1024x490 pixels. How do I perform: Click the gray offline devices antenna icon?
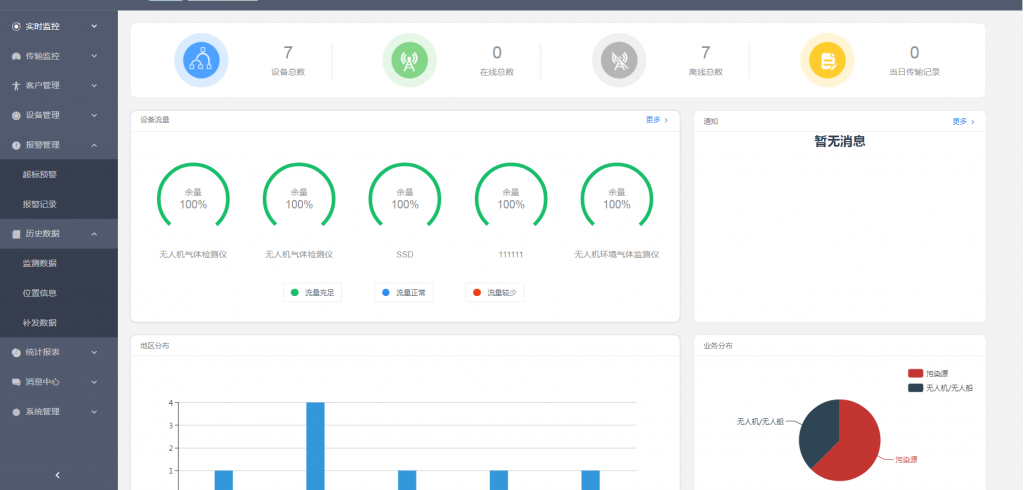coord(619,61)
